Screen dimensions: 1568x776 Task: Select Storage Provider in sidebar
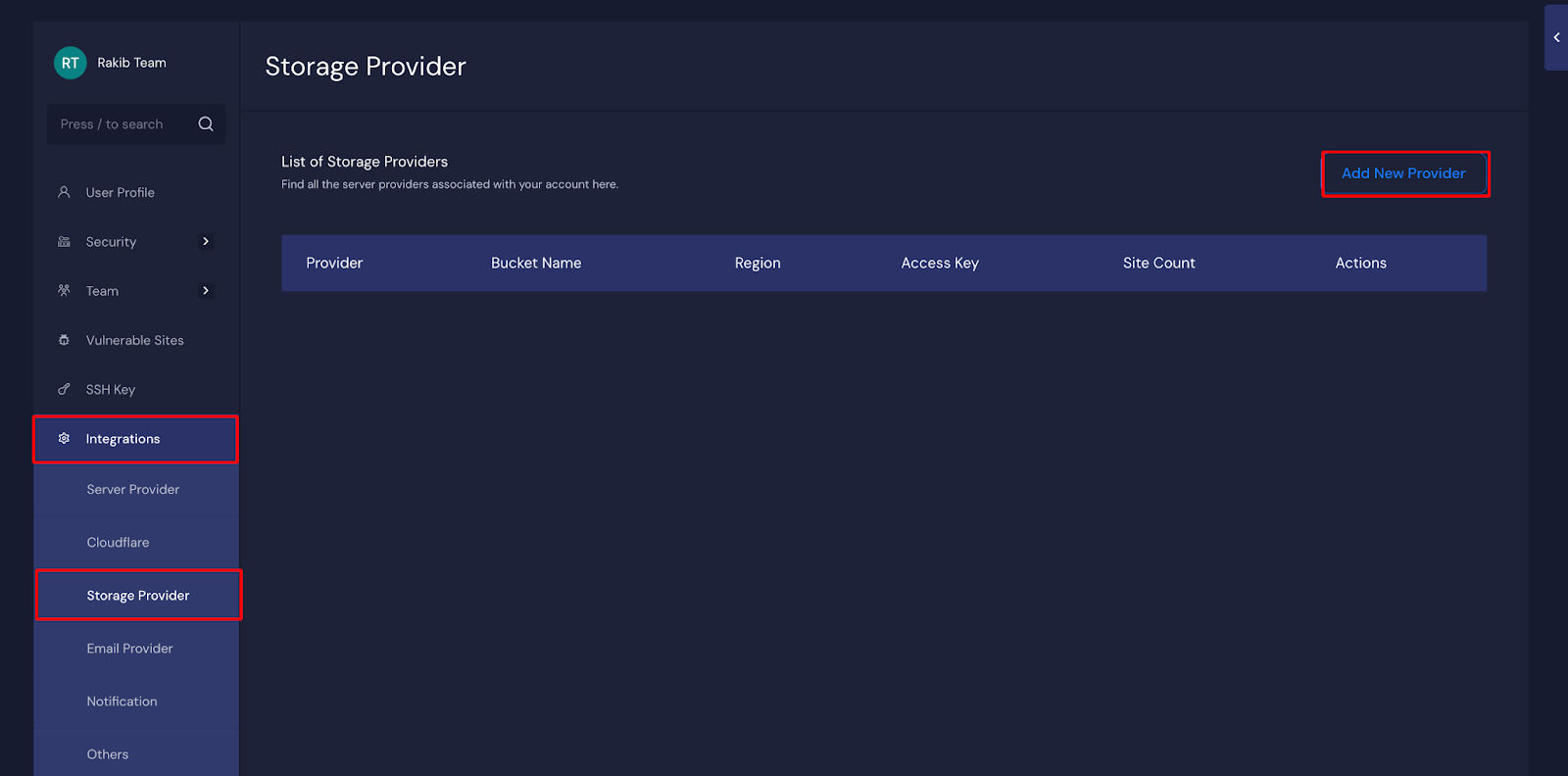tap(138, 596)
